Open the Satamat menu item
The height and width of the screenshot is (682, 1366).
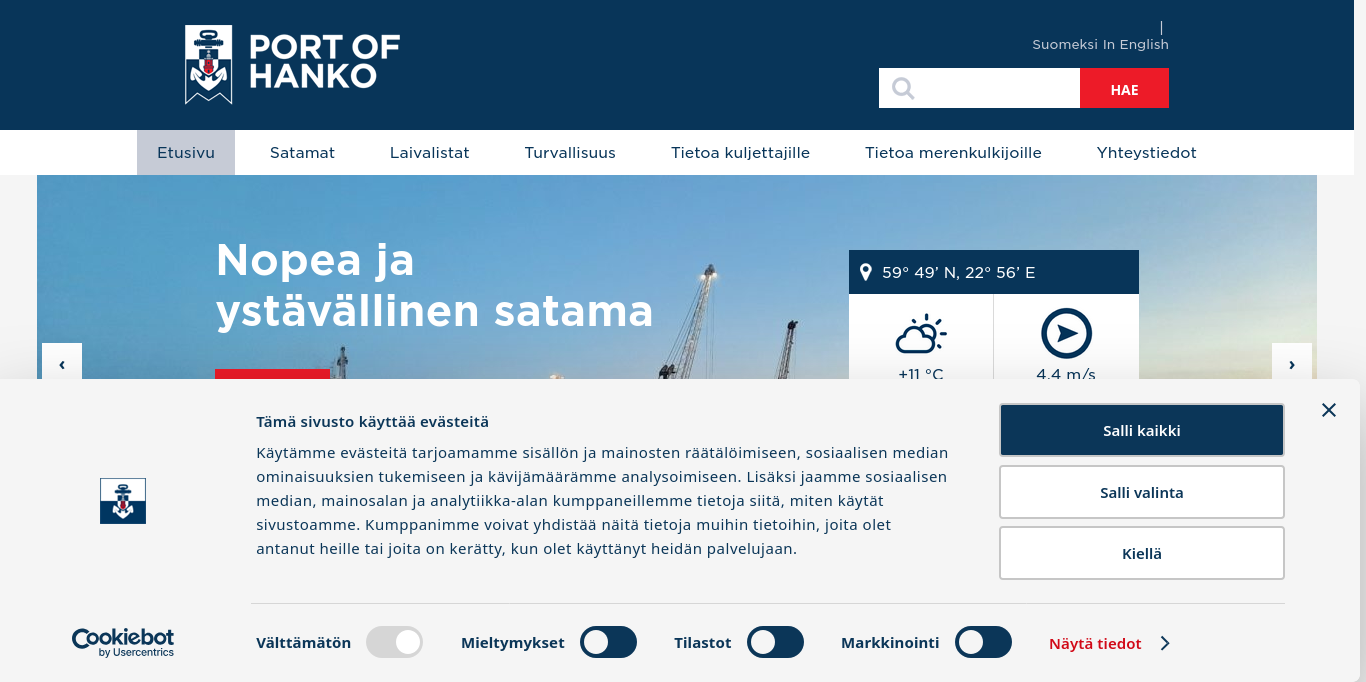point(302,153)
